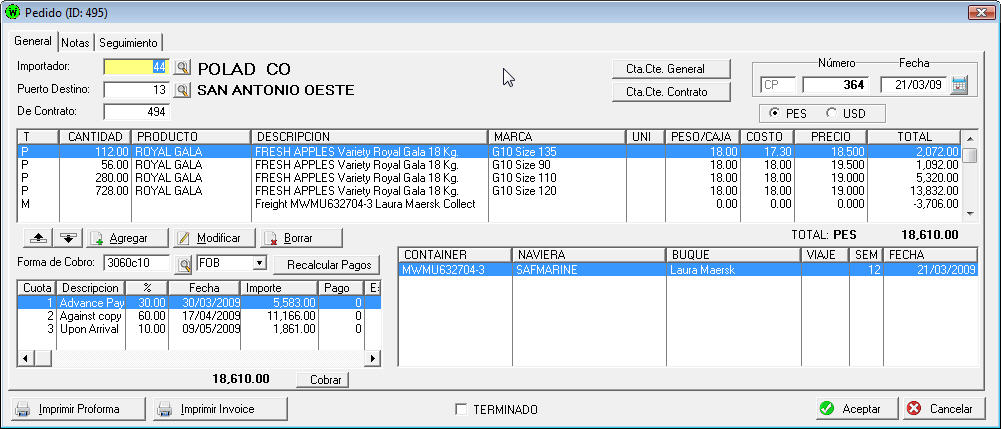Viewport: 1001px width, 429px height.
Task: Open the calendar picker next to Fecha
Action: pos(960,85)
